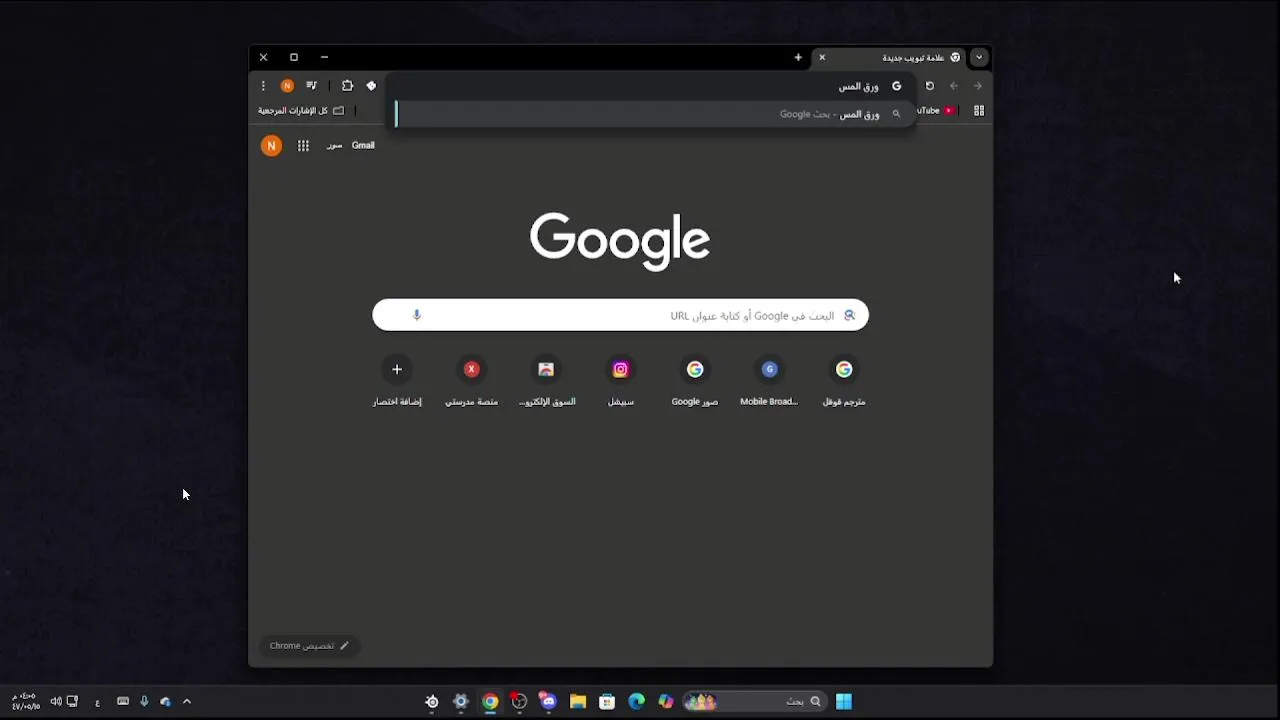The image size is (1280, 720).
Task: Open the 'صور Google' shortcut
Action: [695, 381]
